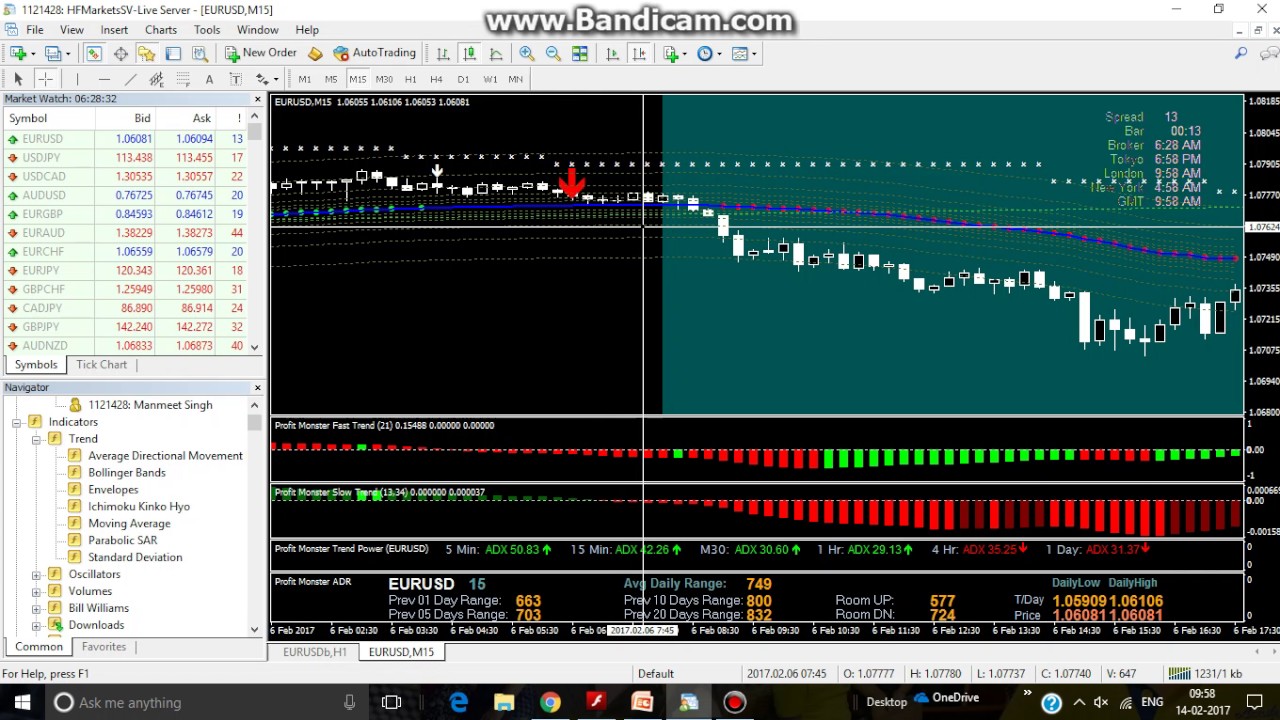Toggle AutoTrading on or off
Viewport: 1280px width, 720px height.
(374, 53)
